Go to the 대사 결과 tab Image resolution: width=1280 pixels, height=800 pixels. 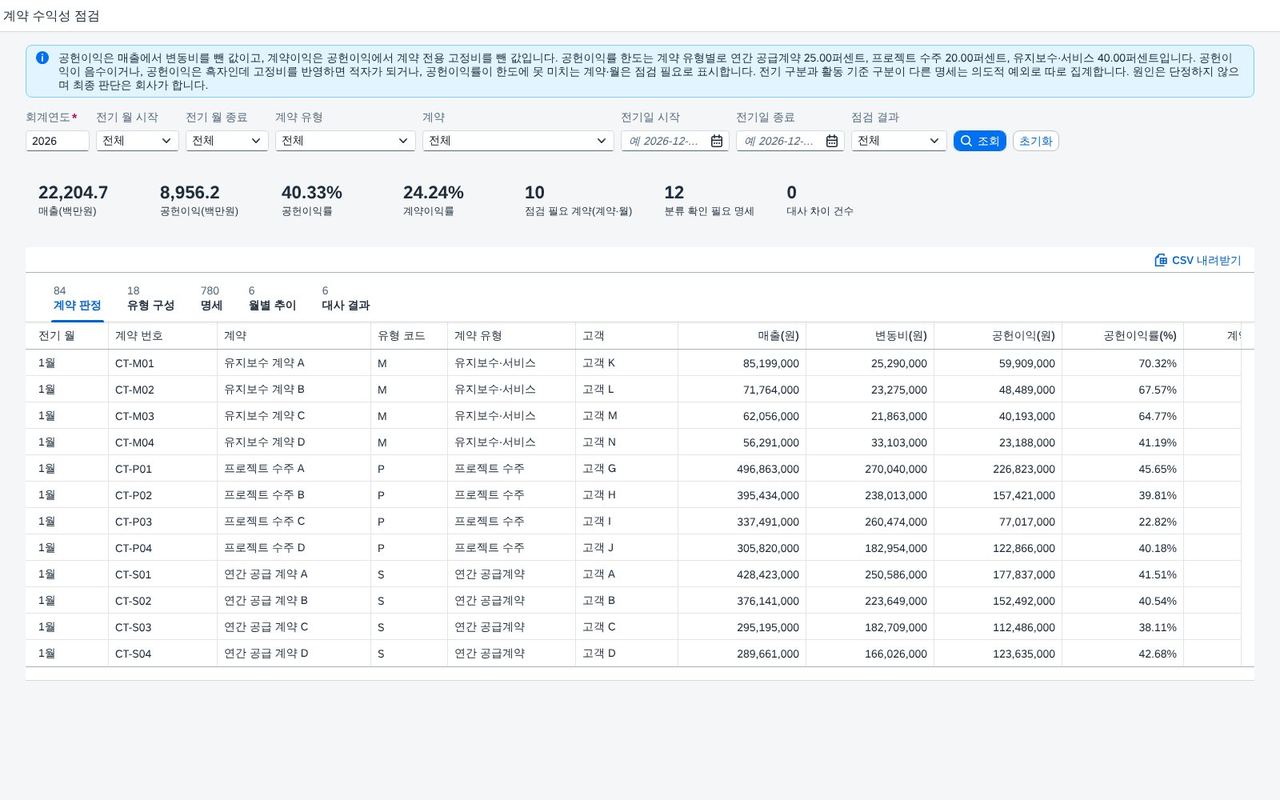(346, 298)
